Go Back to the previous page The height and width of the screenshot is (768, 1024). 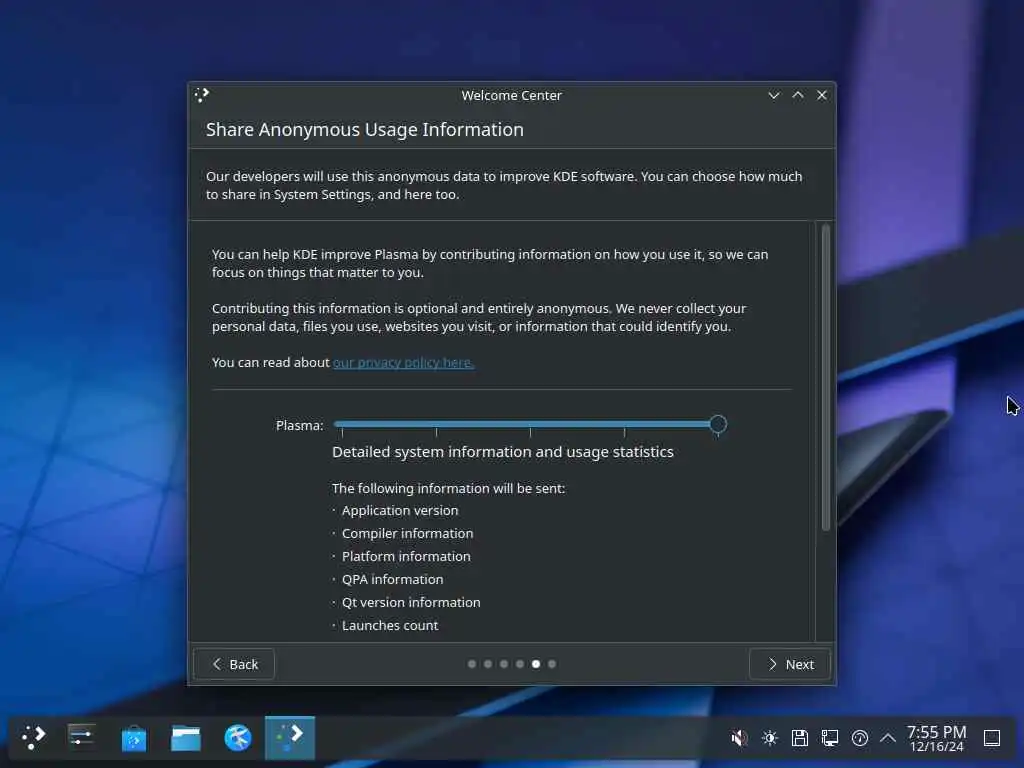[x=234, y=664]
